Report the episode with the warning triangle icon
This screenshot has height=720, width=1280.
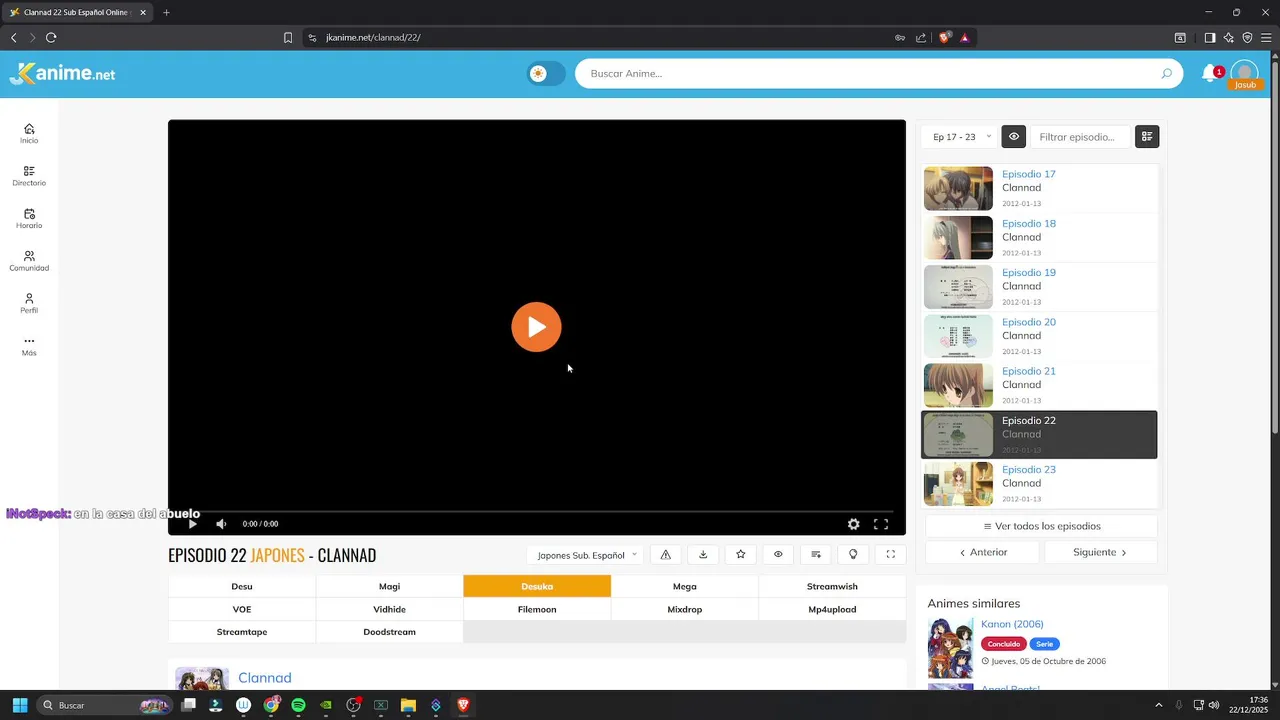[x=665, y=555]
